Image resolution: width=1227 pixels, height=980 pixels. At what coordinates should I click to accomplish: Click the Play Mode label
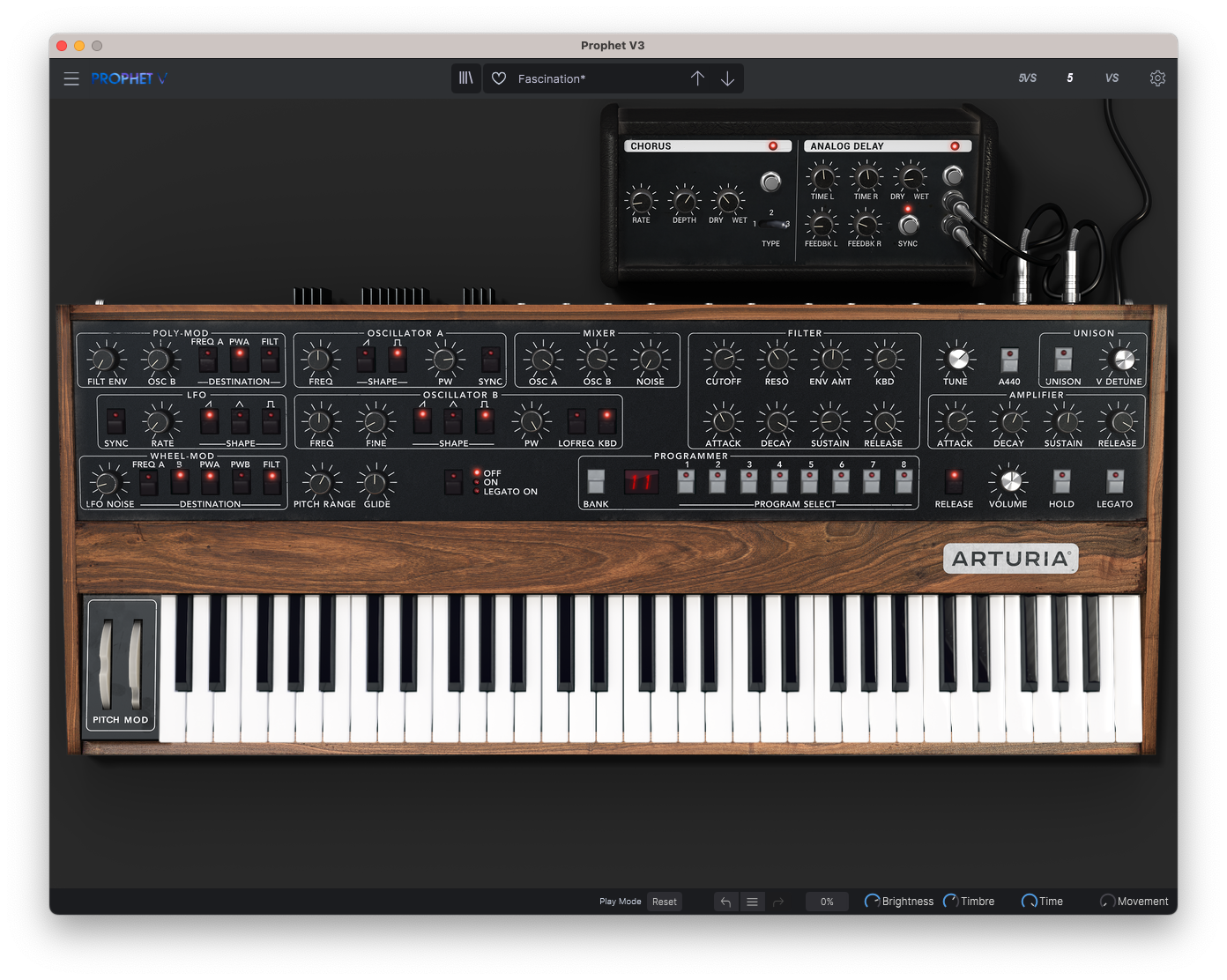point(621,902)
